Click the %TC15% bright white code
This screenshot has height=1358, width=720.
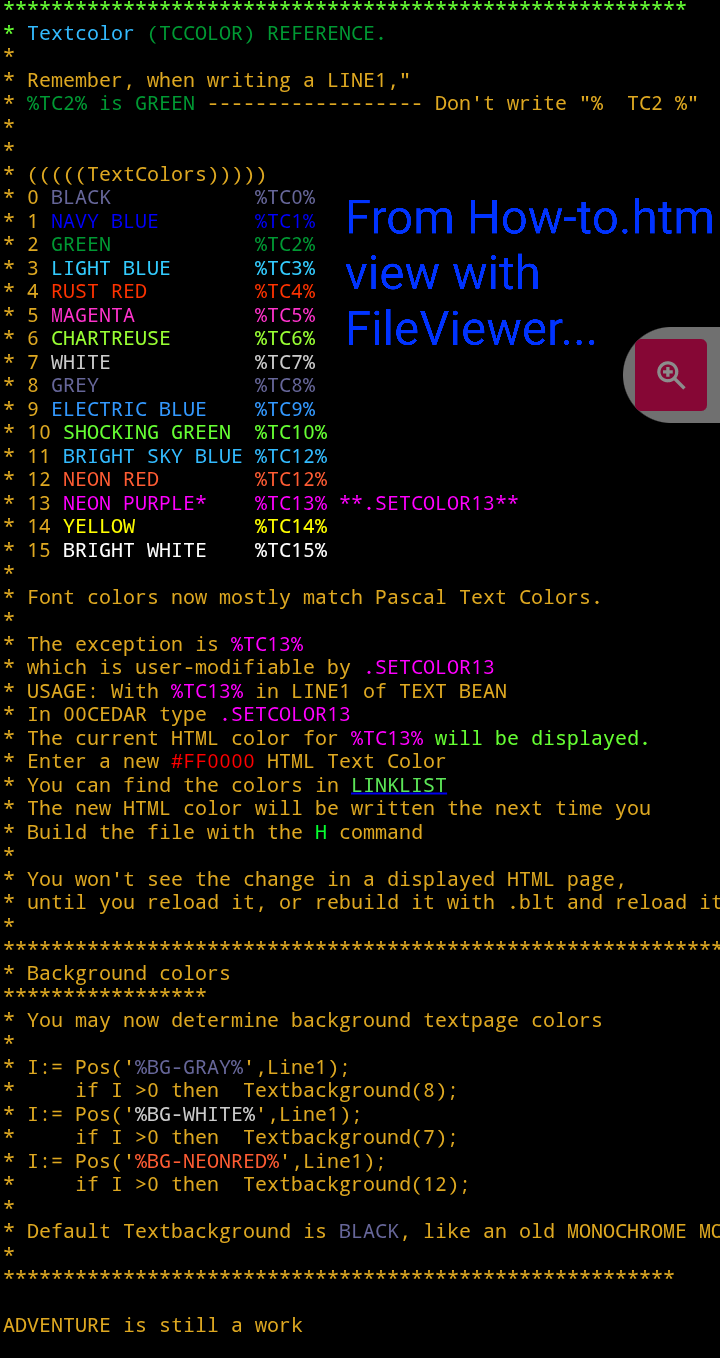[x=291, y=550]
